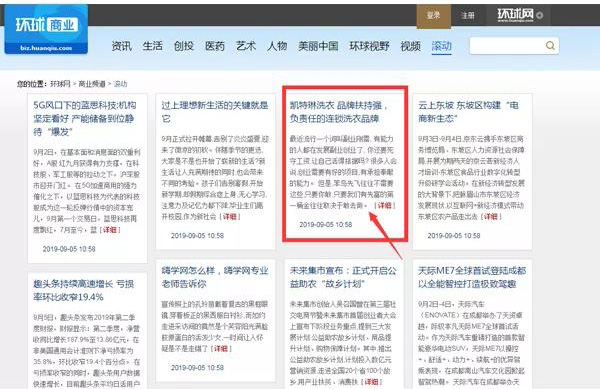Open the 资讯 menu item
The height and width of the screenshot is (389, 600).
click(122, 46)
